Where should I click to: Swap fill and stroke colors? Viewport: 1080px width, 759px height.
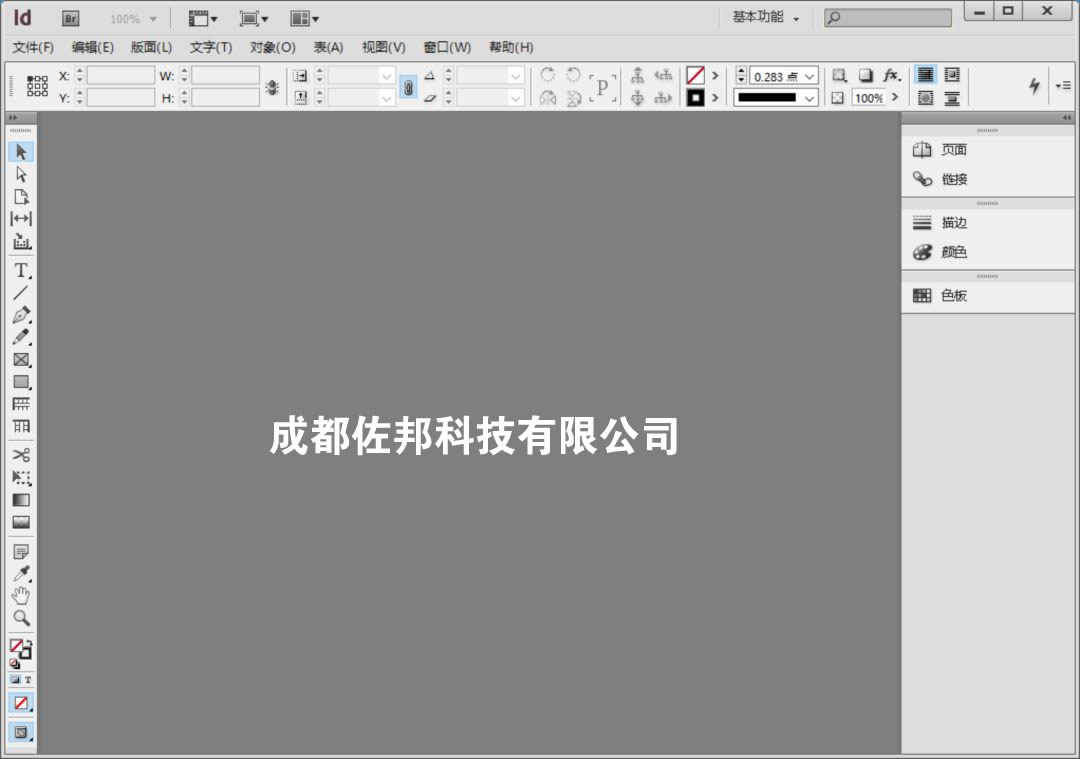(30, 641)
